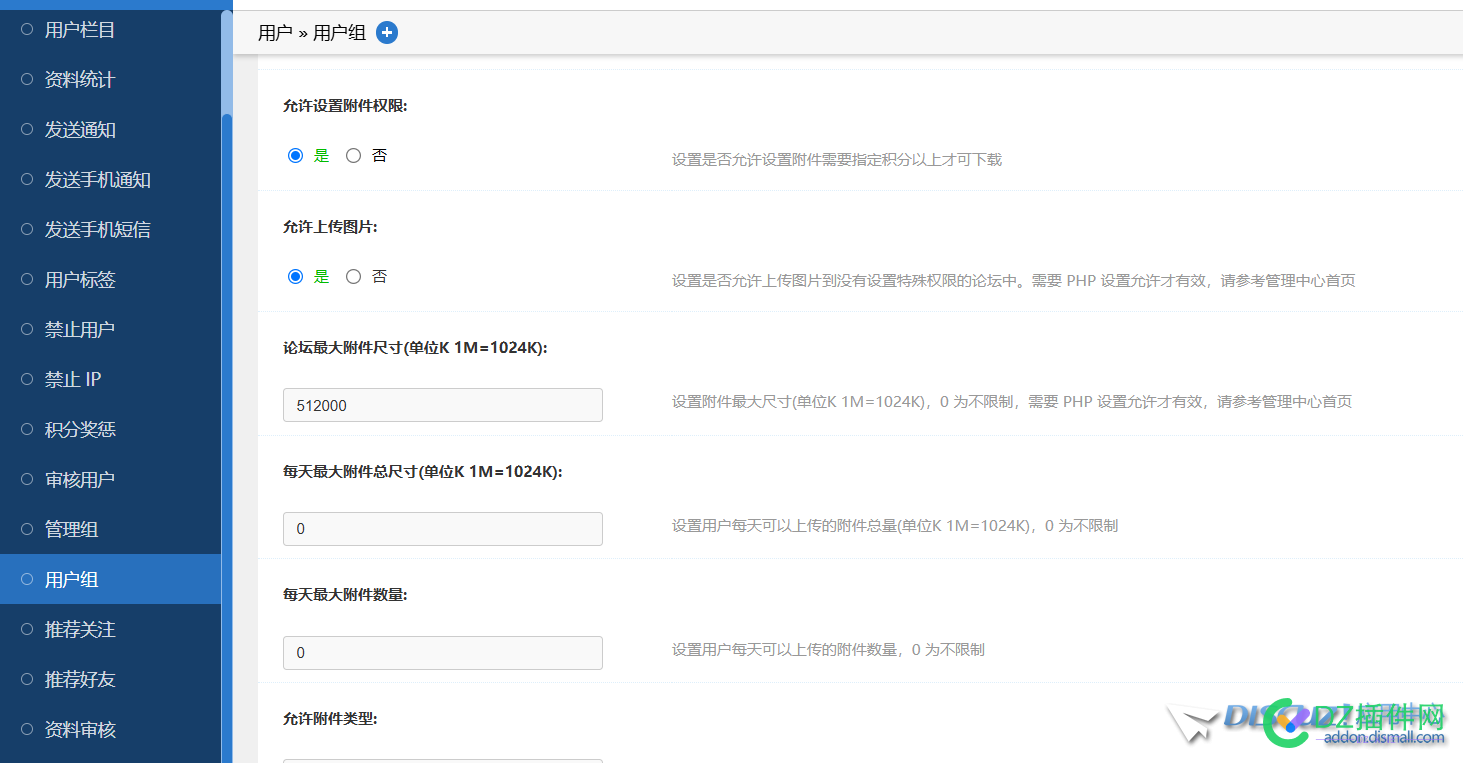Select 是 for 允许设置附件权限

[x=295, y=156]
